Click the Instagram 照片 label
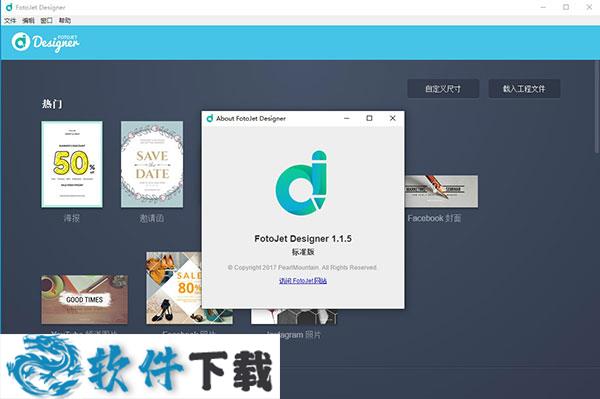600x399 pixels. pos(294,335)
